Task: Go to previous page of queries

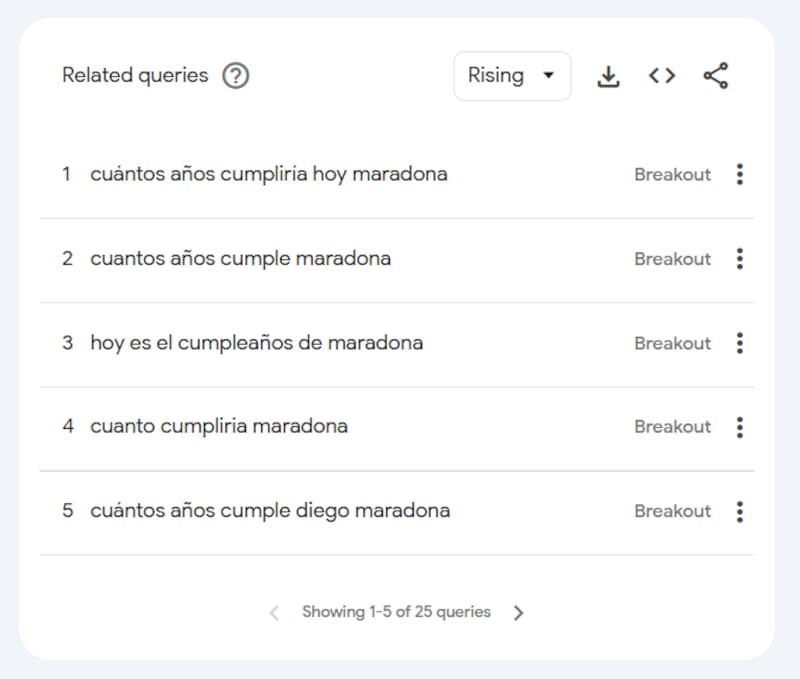Action: point(274,613)
